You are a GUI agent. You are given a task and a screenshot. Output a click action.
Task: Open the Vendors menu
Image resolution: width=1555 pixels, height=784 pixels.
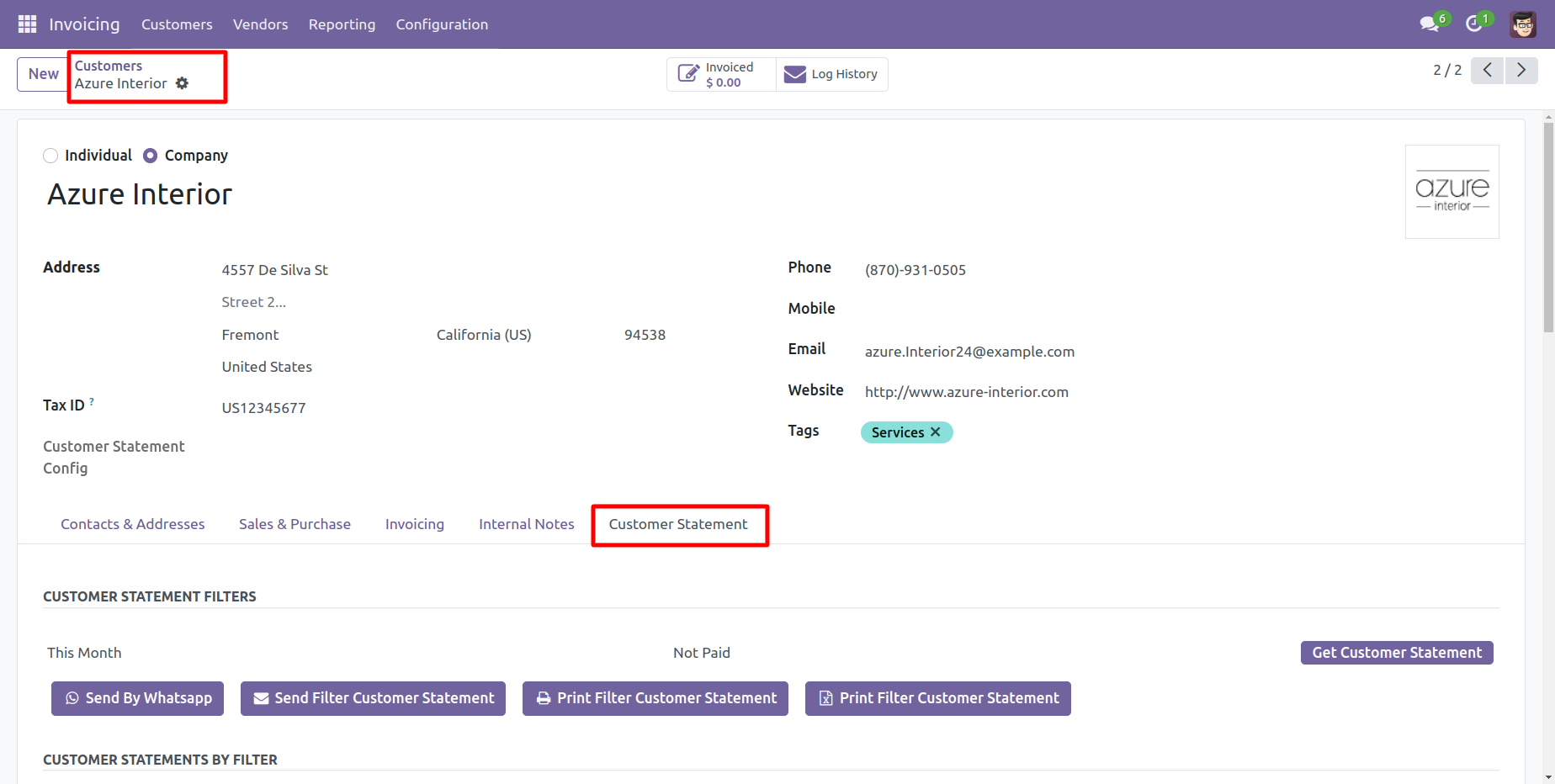[x=261, y=24]
